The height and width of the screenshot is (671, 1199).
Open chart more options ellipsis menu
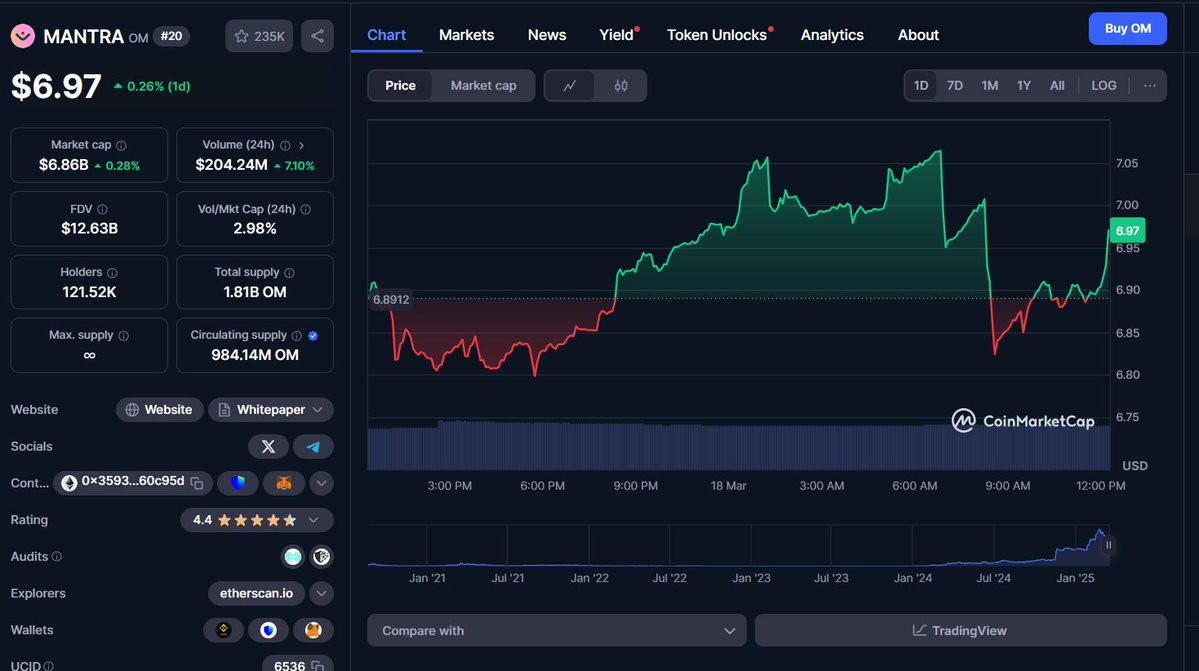[1149, 86]
